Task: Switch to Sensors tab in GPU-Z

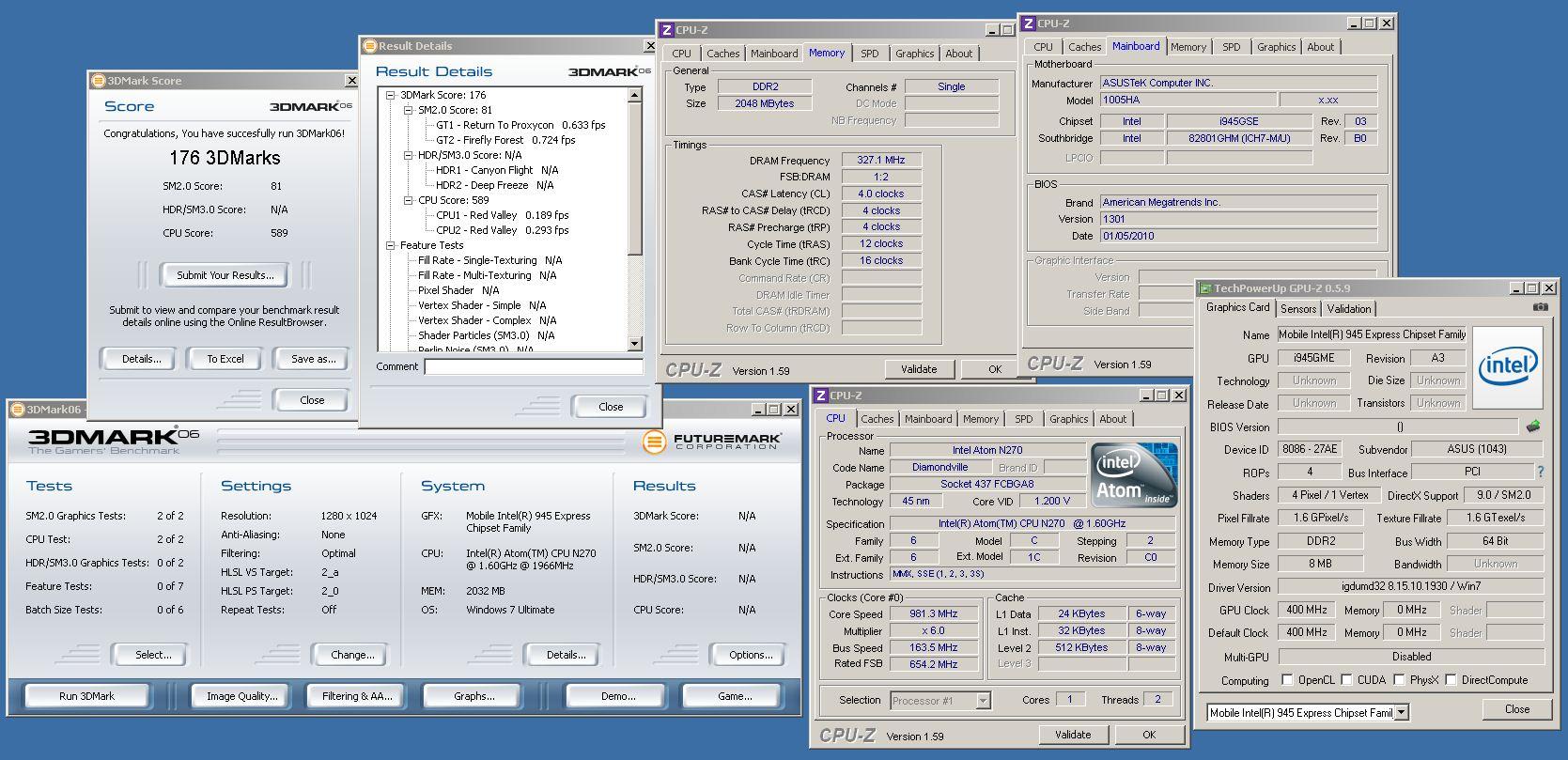Action: [x=1297, y=309]
